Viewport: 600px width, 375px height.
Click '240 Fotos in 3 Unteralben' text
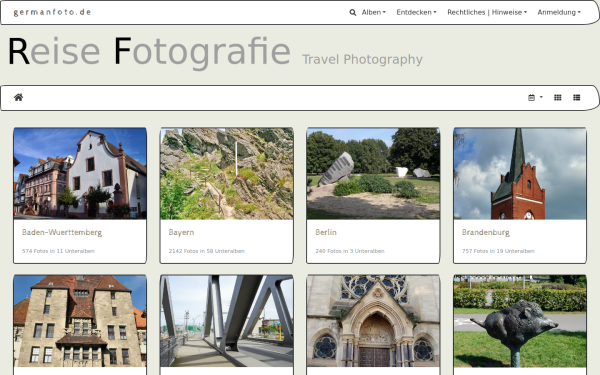350,251
